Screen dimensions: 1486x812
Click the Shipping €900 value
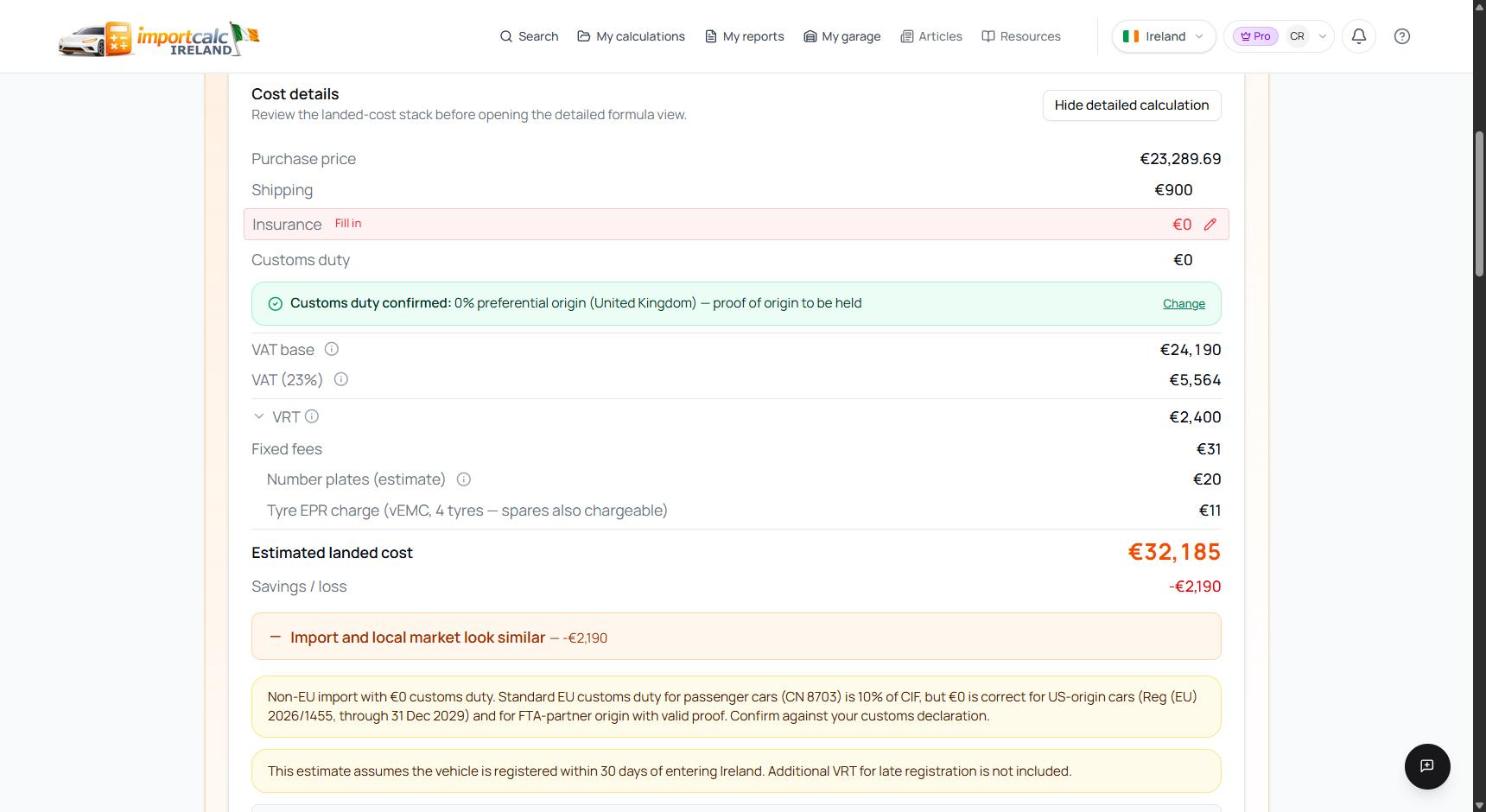pos(1173,190)
